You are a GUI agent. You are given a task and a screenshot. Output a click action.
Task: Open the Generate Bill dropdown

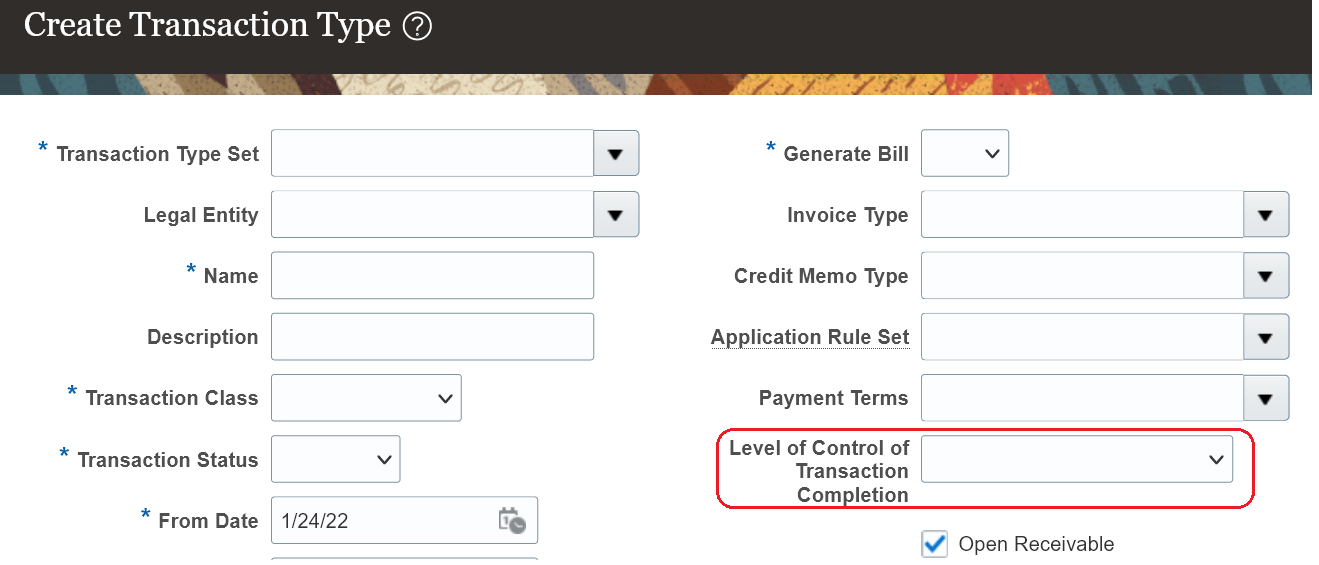964,154
